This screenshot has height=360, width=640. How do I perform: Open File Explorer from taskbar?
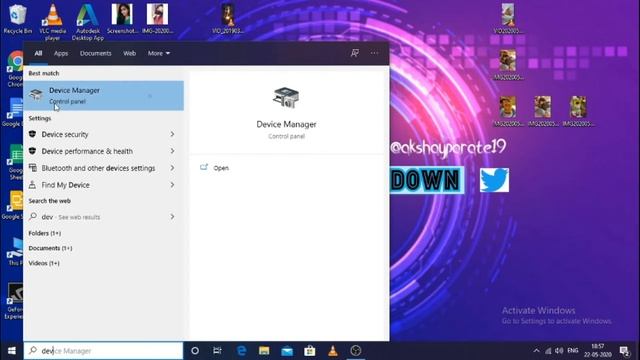[264, 351]
